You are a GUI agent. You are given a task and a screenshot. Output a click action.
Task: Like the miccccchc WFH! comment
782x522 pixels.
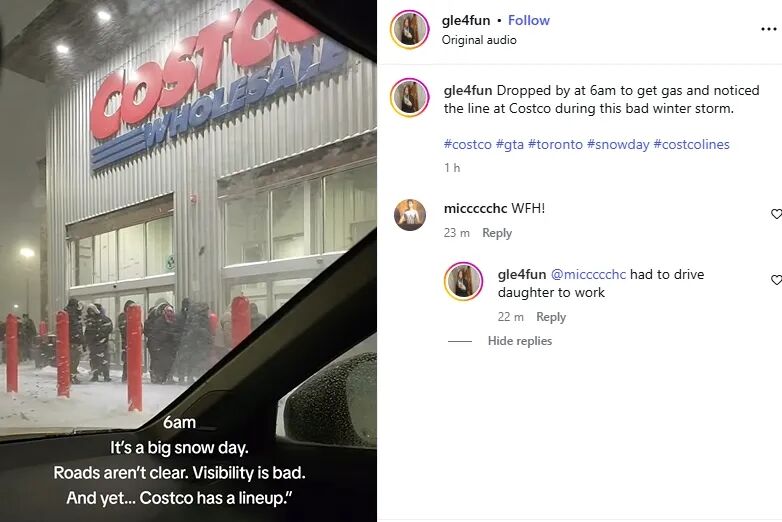[x=777, y=214]
